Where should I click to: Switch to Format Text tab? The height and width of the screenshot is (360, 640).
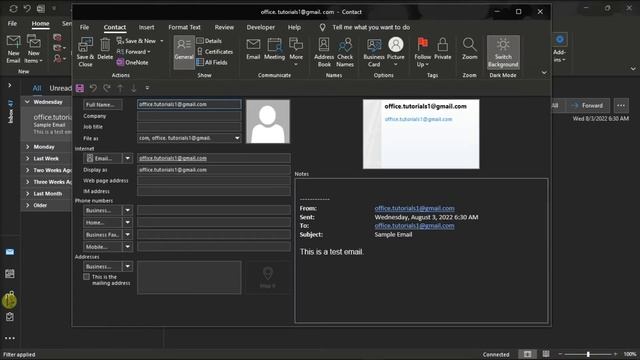[x=184, y=27]
